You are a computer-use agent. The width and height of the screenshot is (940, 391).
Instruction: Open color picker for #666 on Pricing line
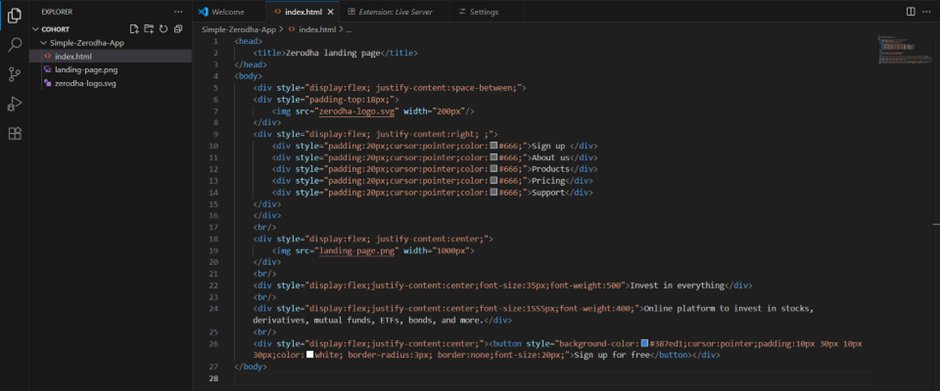coord(494,181)
